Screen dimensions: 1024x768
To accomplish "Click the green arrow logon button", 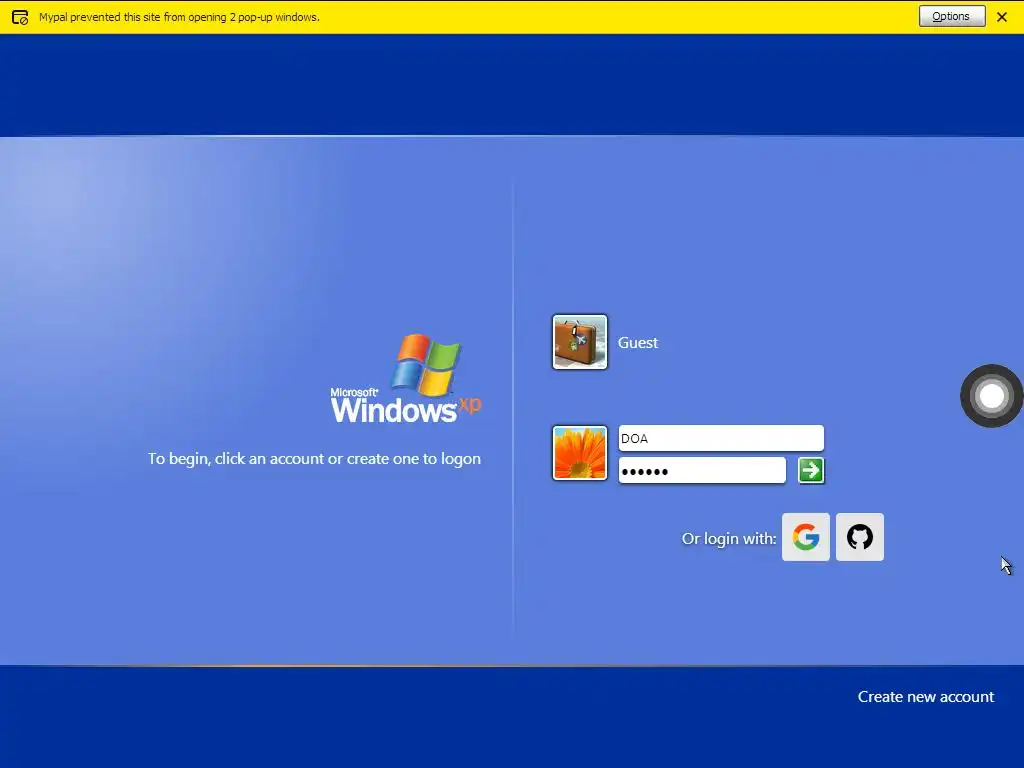I will pos(811,471).
